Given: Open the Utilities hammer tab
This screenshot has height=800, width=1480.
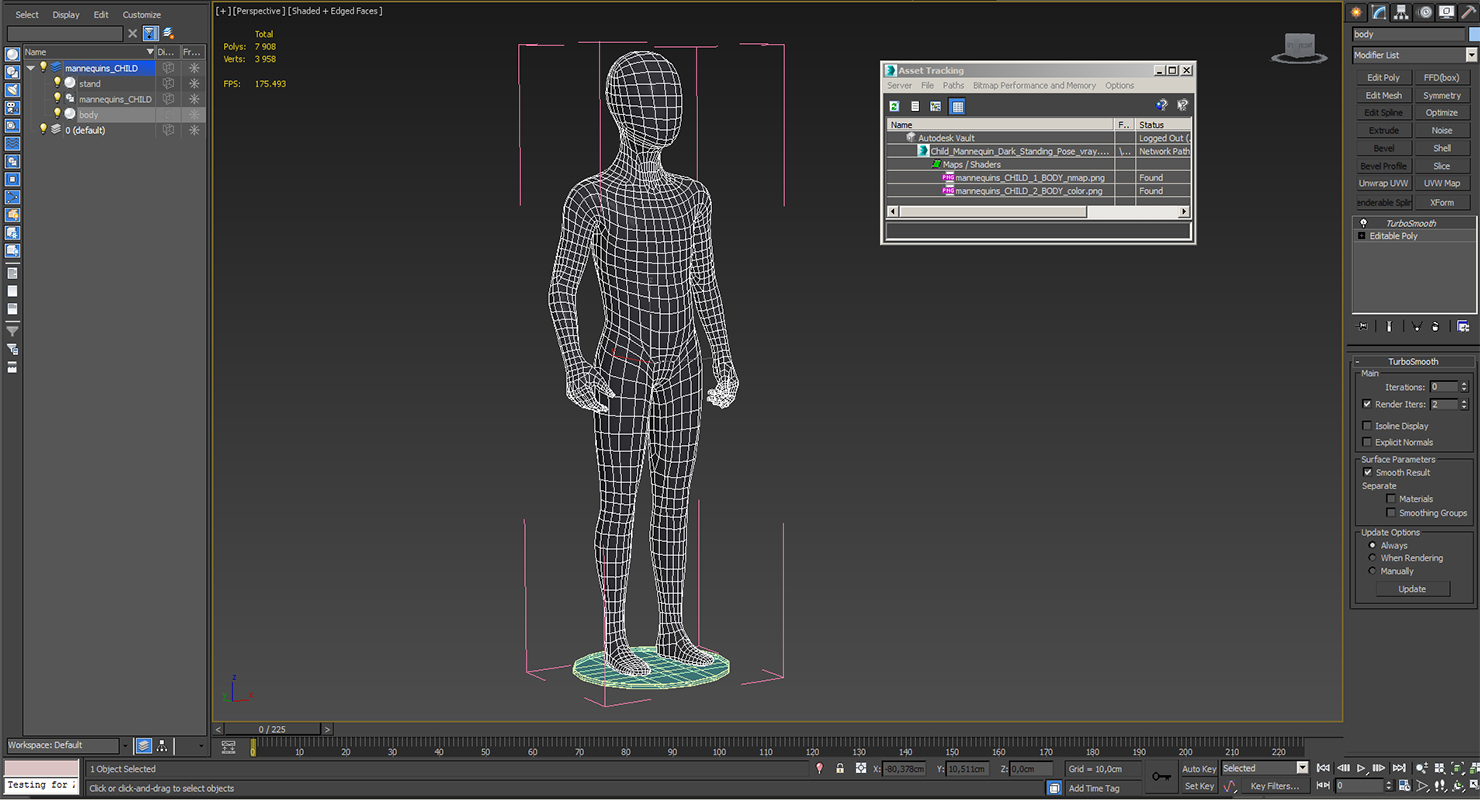Looking at the screenshot, I should point(1469,12).
